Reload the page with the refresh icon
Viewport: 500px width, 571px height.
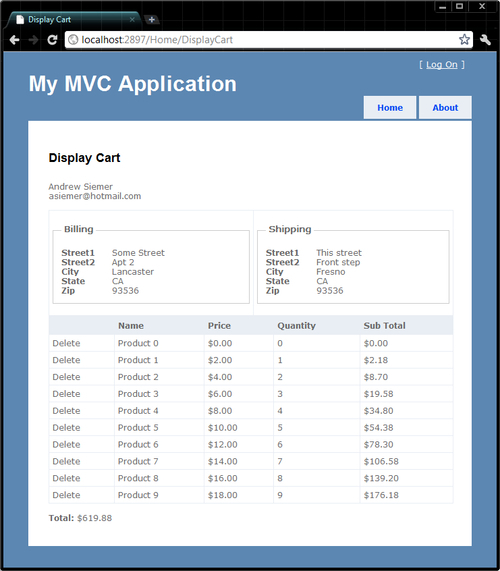click(52, 40)
